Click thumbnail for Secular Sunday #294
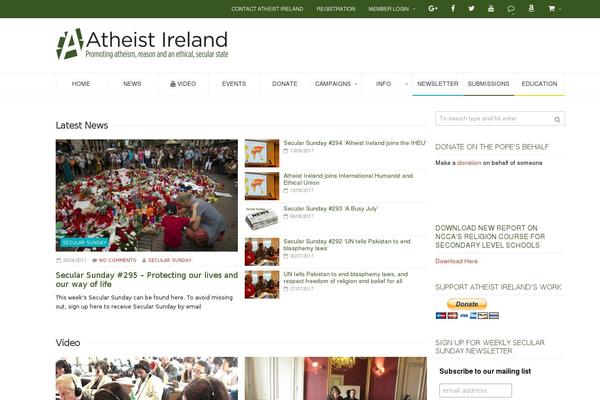The width and height of the screenshot is (600, 400). [262, 153]
